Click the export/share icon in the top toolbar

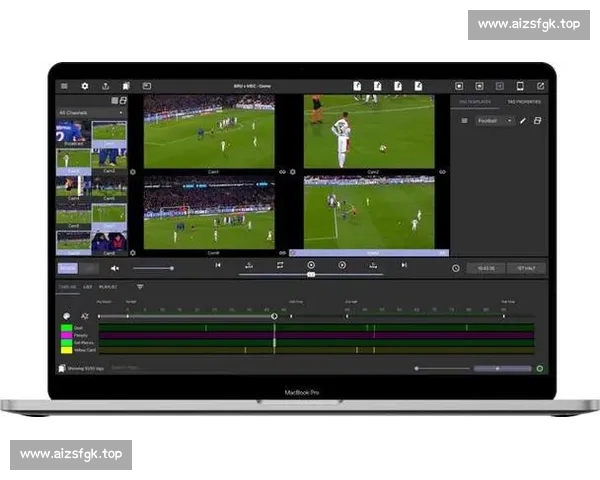point(106,86)
